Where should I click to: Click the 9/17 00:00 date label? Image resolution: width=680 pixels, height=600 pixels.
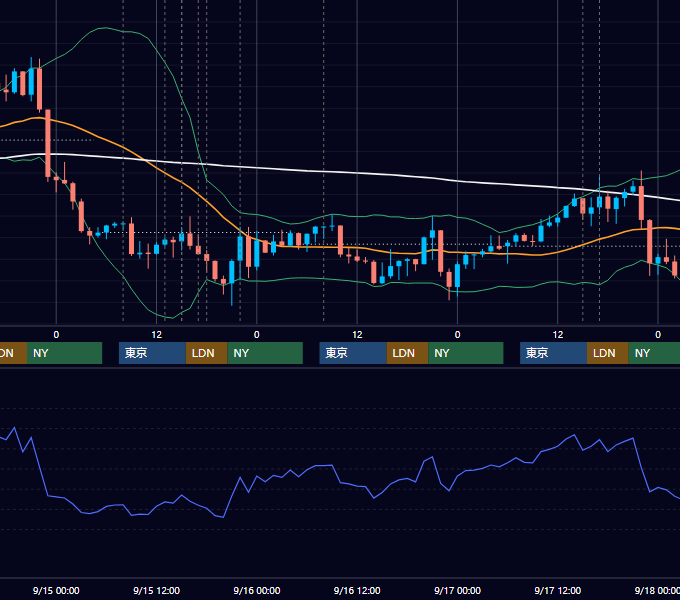(458, 590)
